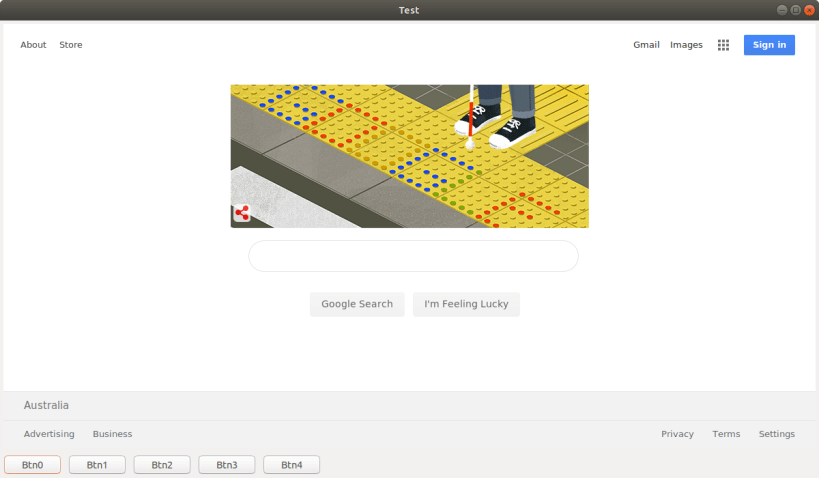Close the Test window
This screenshot has width=819, height=478.
coord(809,10)
